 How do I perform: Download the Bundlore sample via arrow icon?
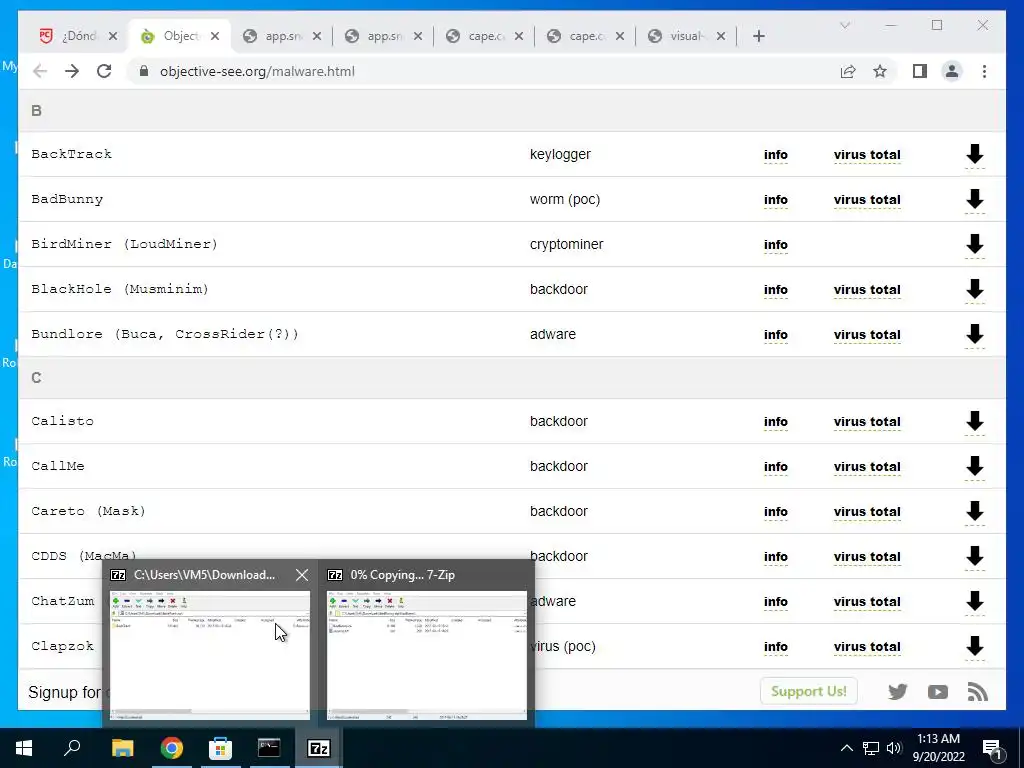pos(974,334)
